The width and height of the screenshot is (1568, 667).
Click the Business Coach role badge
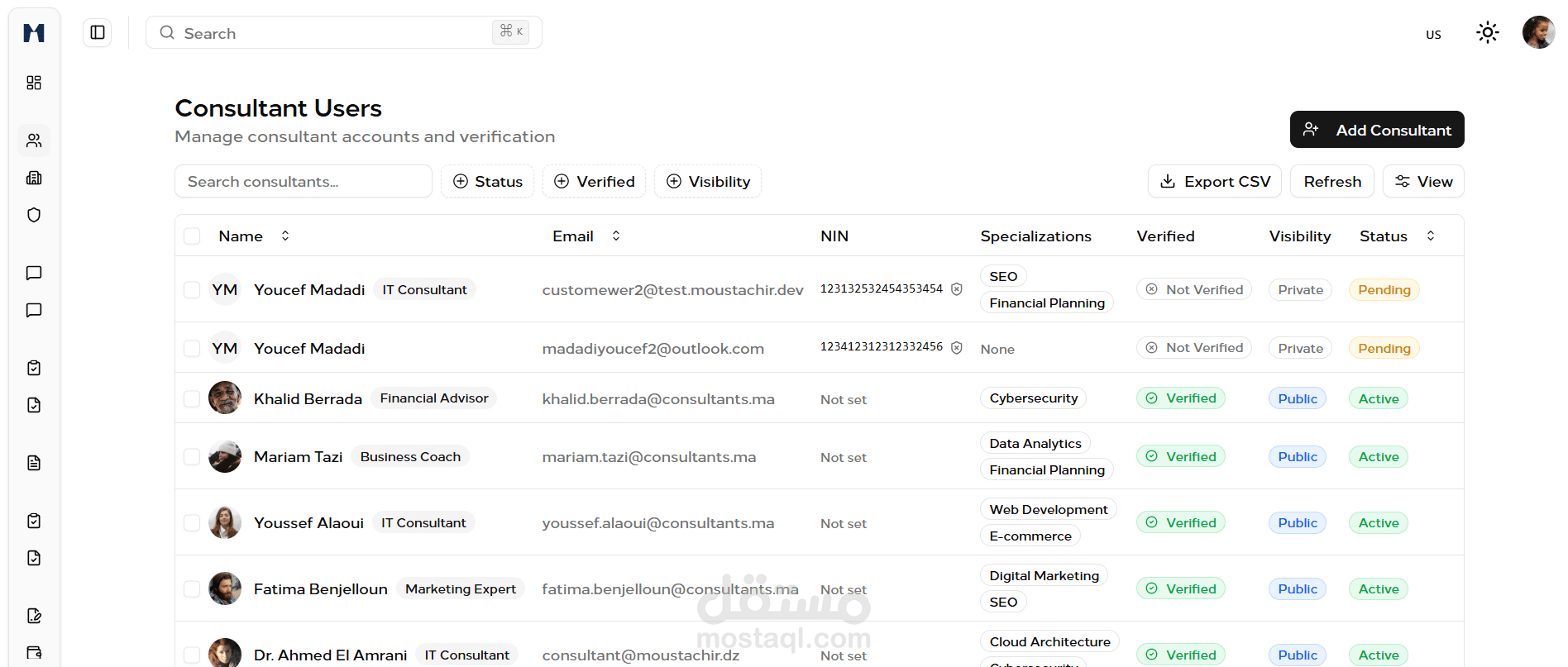[x=410, y=456]
